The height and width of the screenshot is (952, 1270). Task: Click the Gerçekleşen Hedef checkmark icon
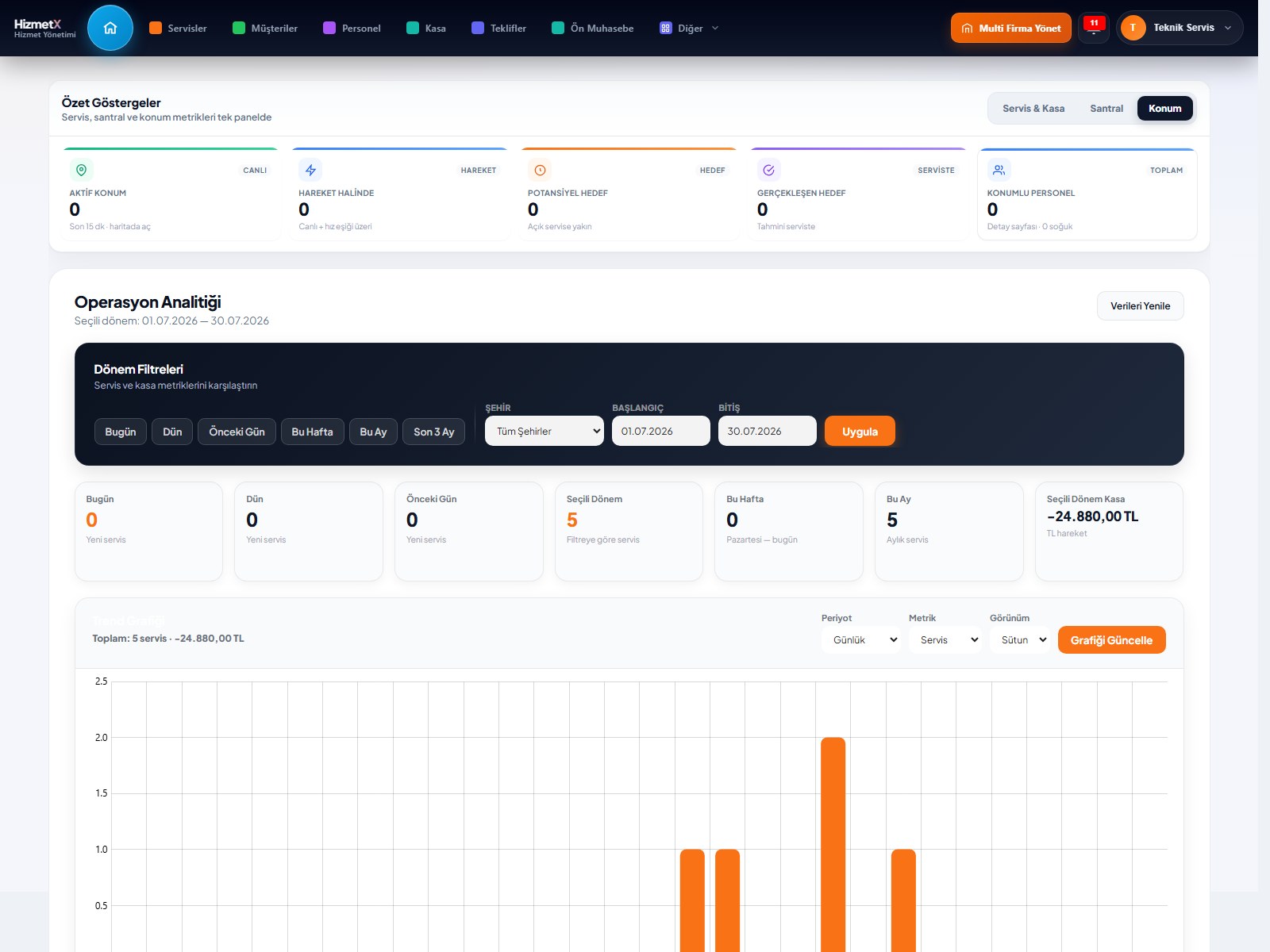point(769,170)
